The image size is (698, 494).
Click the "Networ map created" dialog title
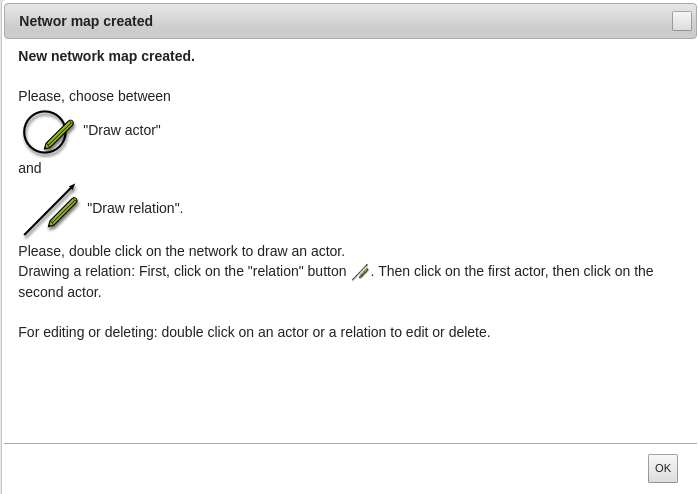click(x=86, y=21)
